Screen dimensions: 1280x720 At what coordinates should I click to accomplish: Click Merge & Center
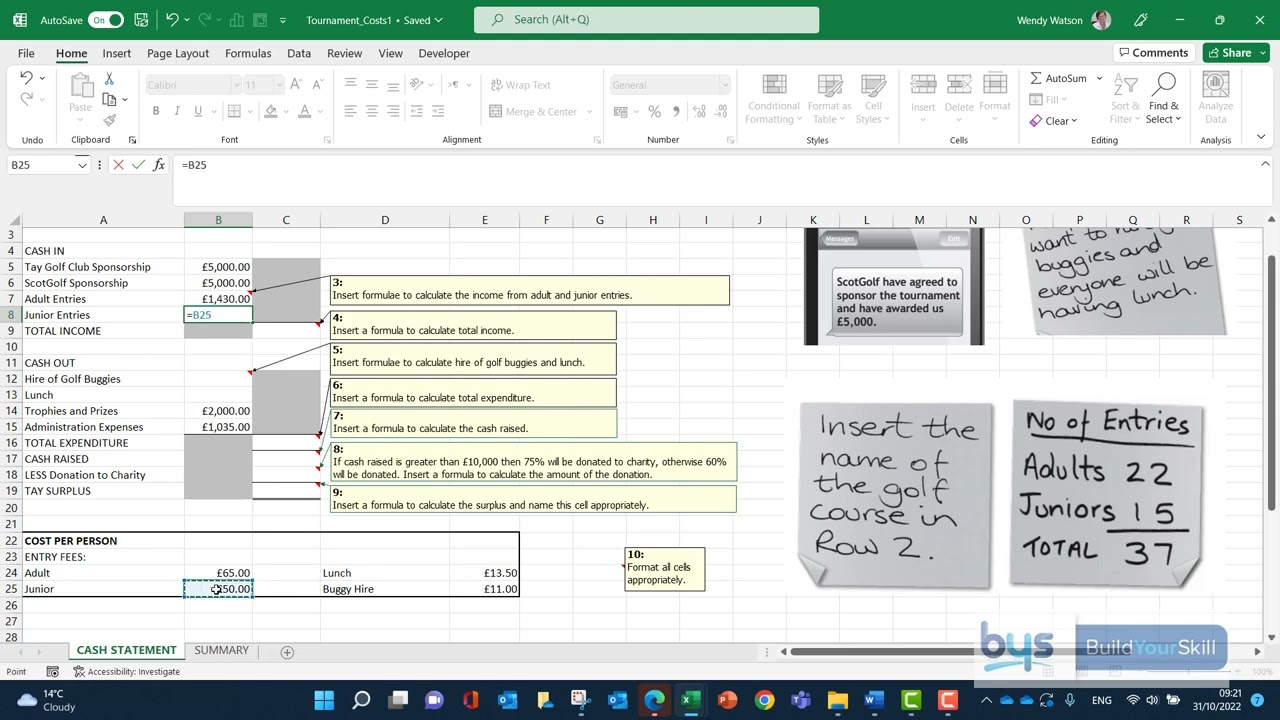coord(532,112)
